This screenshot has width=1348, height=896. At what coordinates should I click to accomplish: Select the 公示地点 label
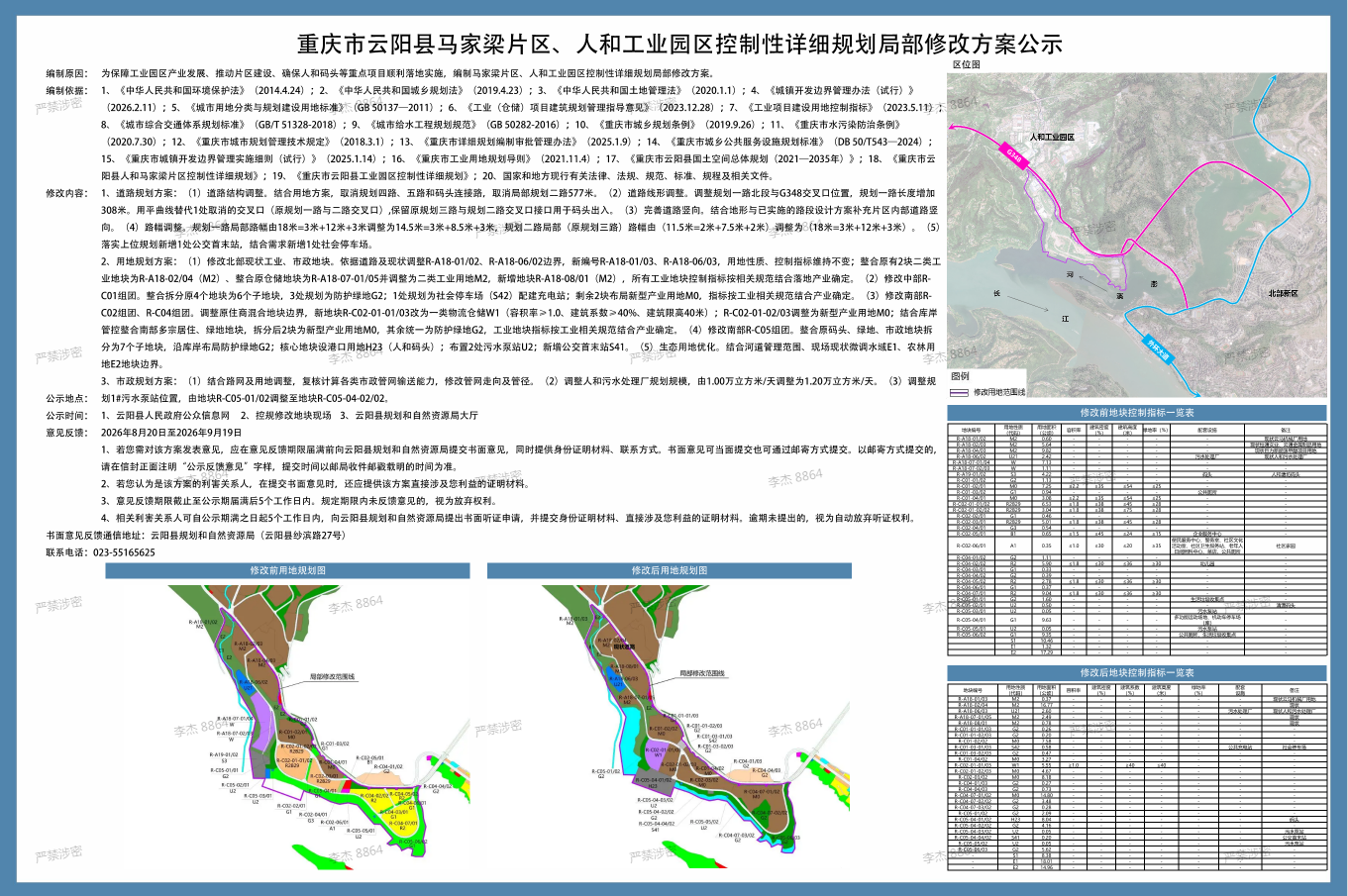point(66,398)
